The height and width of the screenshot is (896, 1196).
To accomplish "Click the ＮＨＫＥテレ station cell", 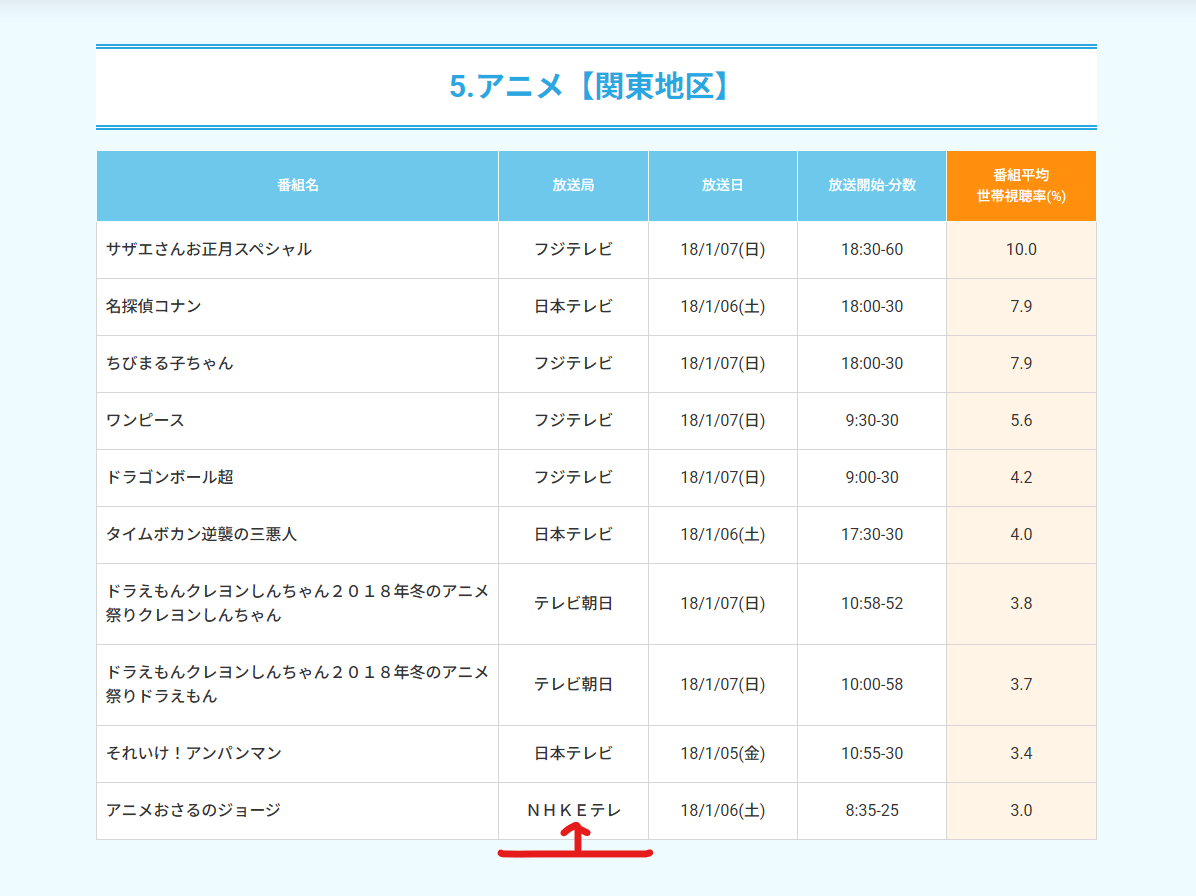I will click(574, 811).
